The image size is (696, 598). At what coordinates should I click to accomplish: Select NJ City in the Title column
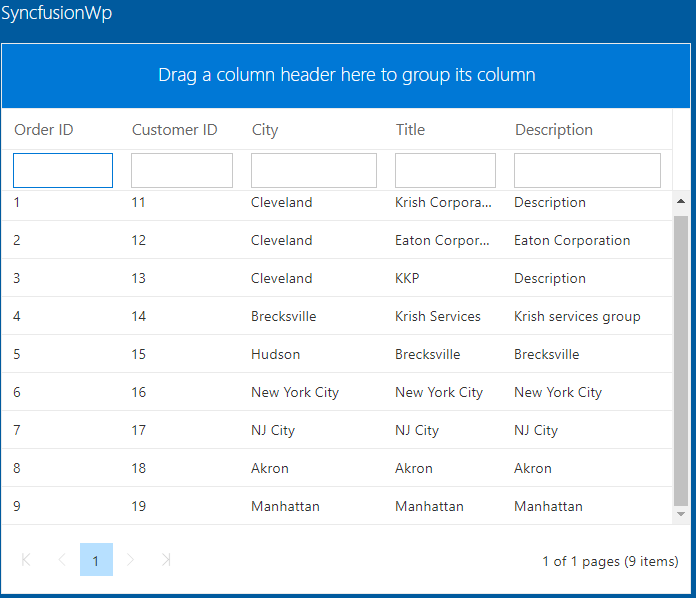417,430
